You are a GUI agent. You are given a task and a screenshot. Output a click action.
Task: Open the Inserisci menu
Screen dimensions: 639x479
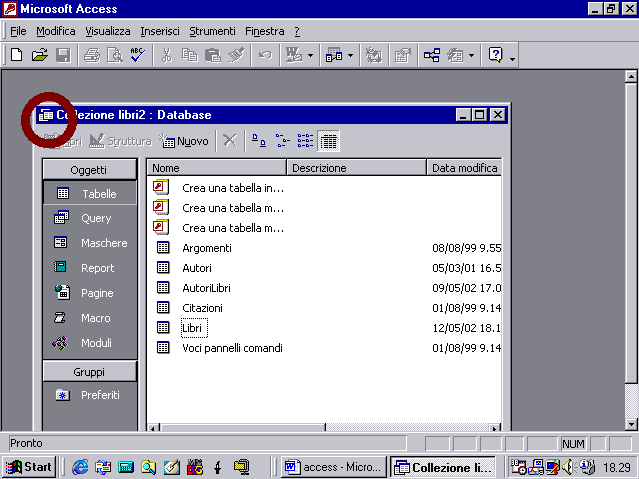(160, 31)
